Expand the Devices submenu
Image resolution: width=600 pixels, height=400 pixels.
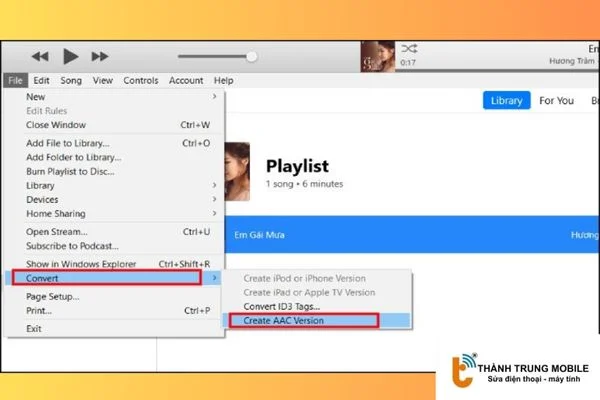pyautogui.click(x=114, y=199)
